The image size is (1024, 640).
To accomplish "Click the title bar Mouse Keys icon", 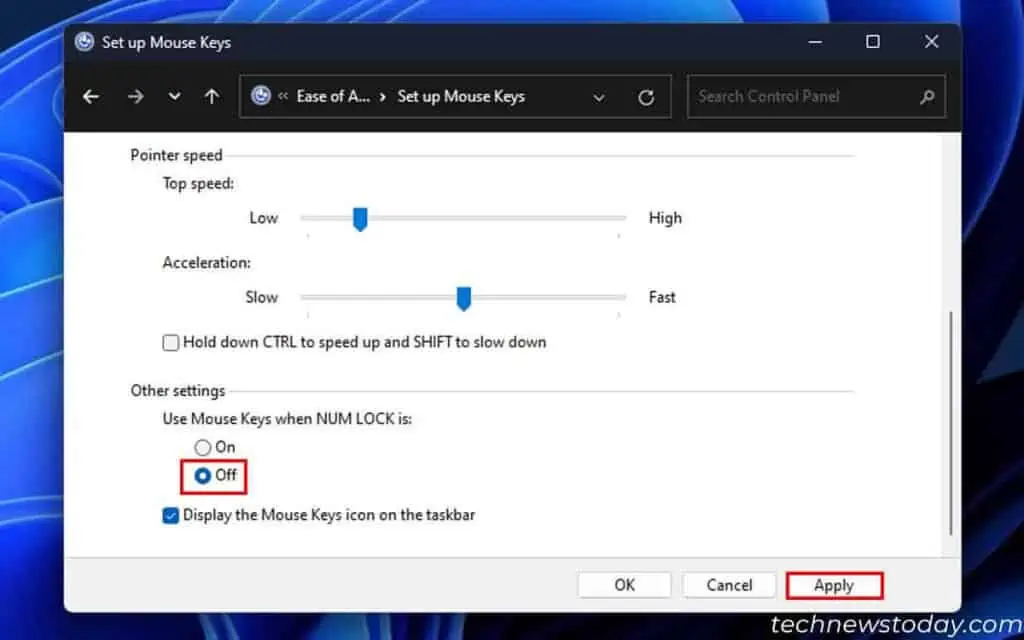I will point(84,42).
